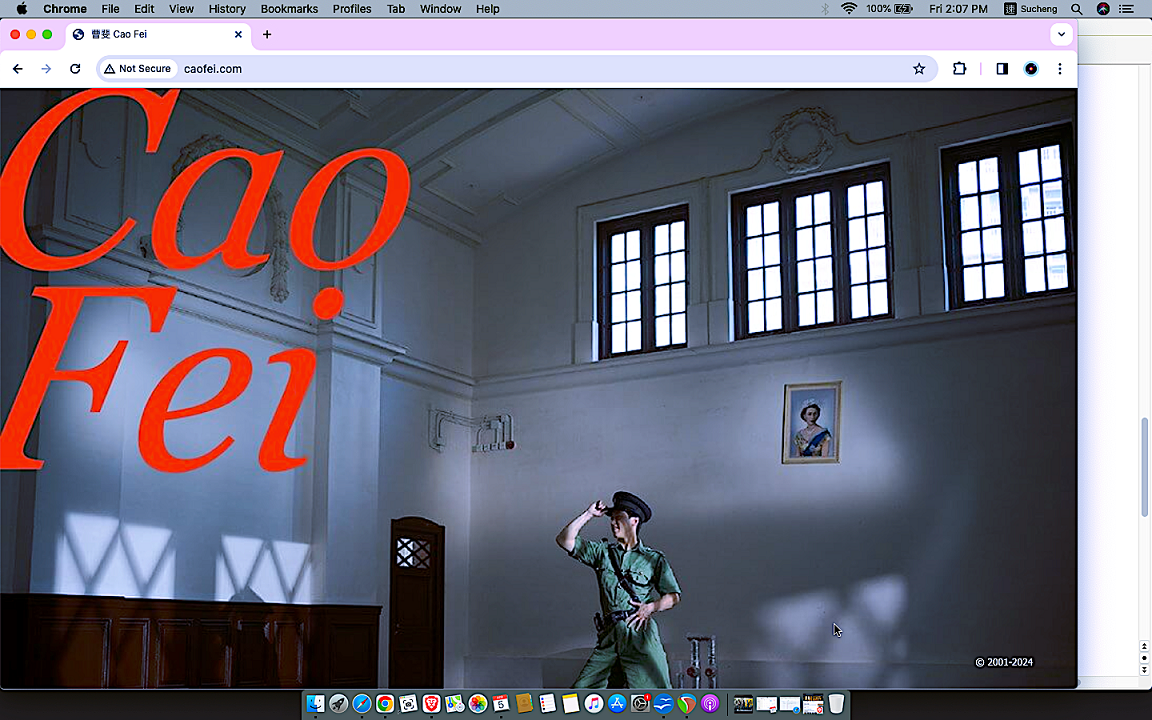Open Maps from the Dock
The image size is (1152, 720).
[455, 704]
